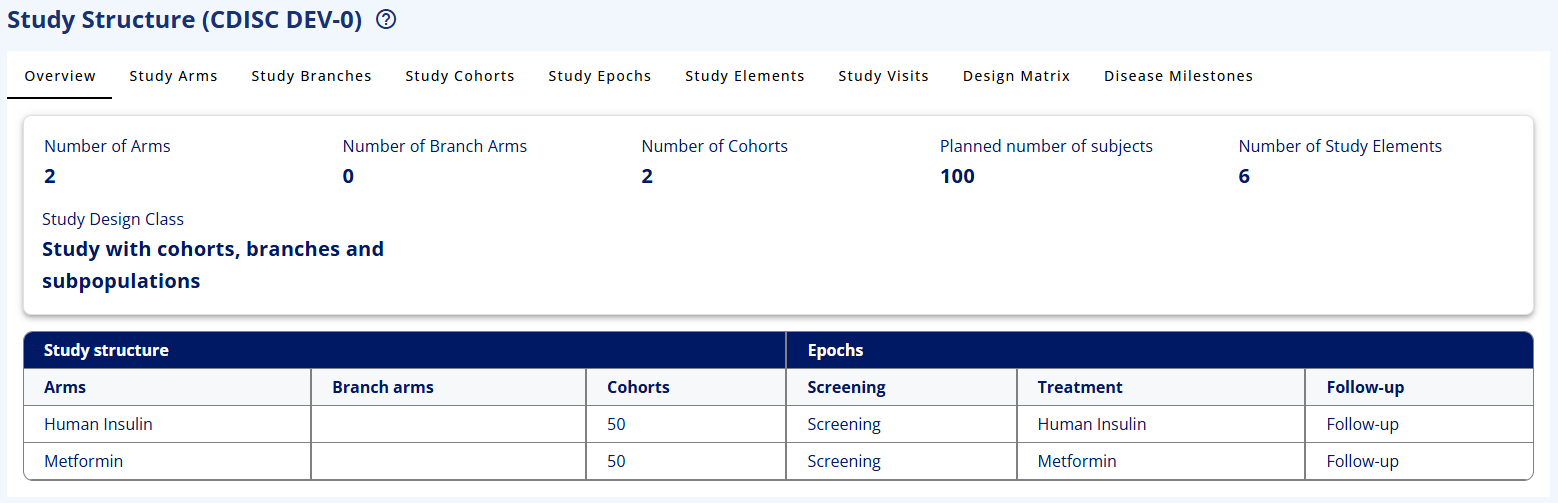The width and height of the screenshot is (1558, 503).
Task: Open the Study Arms tab
Action: tap(173, 76)
